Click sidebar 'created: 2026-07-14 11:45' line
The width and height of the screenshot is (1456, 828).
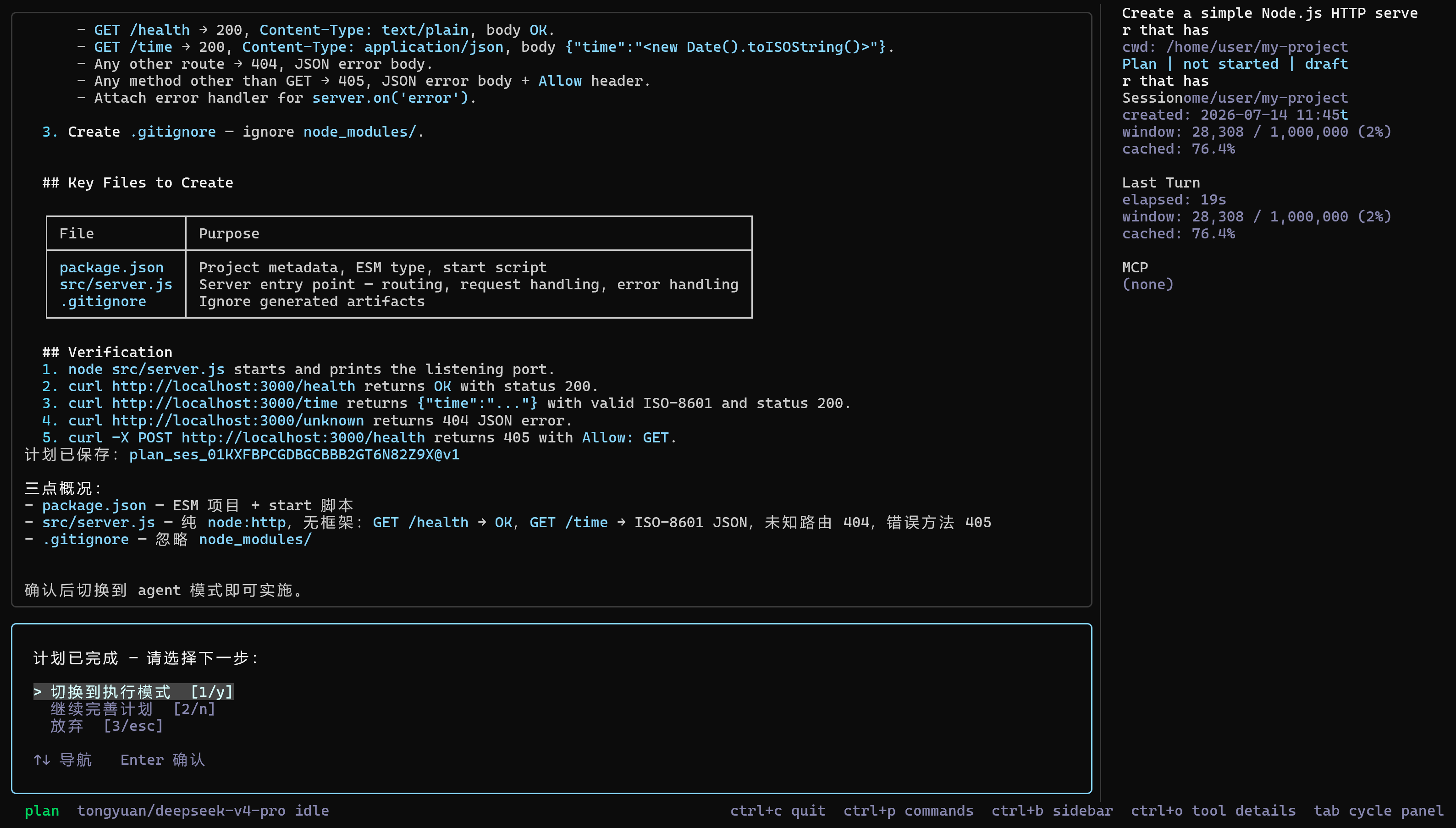pos(1230,114)
